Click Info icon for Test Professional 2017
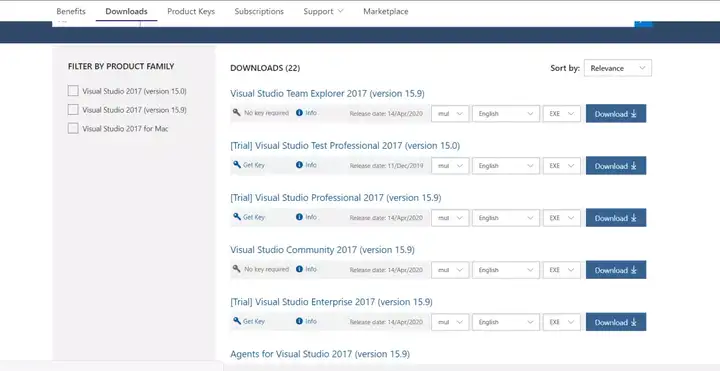The width and height of the screenshot is (720, 371). (x=299, y=164)
